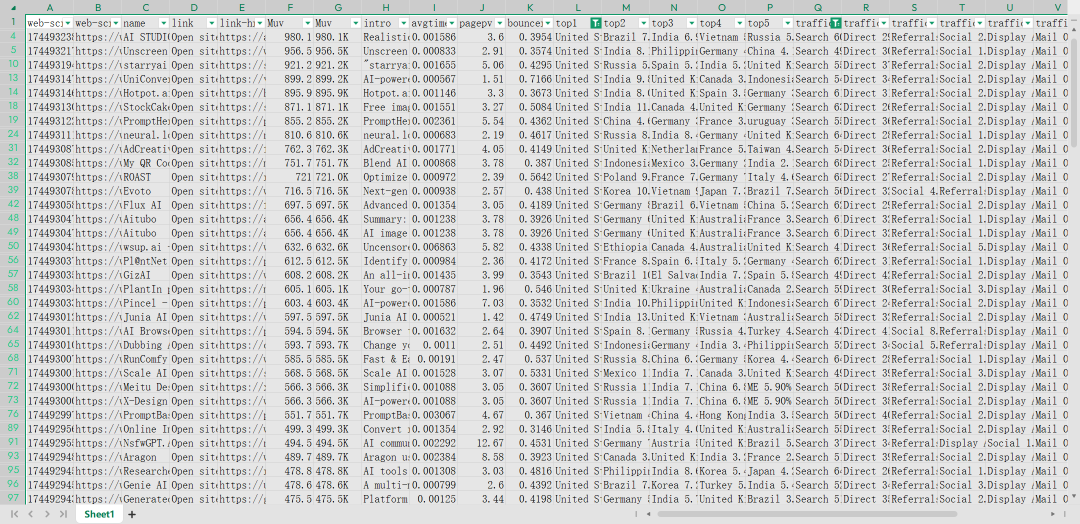The height and width of the screenshot is (524, 1080).
Task: Select the Muv cell "721.0K"
Action: pos(338,177)
